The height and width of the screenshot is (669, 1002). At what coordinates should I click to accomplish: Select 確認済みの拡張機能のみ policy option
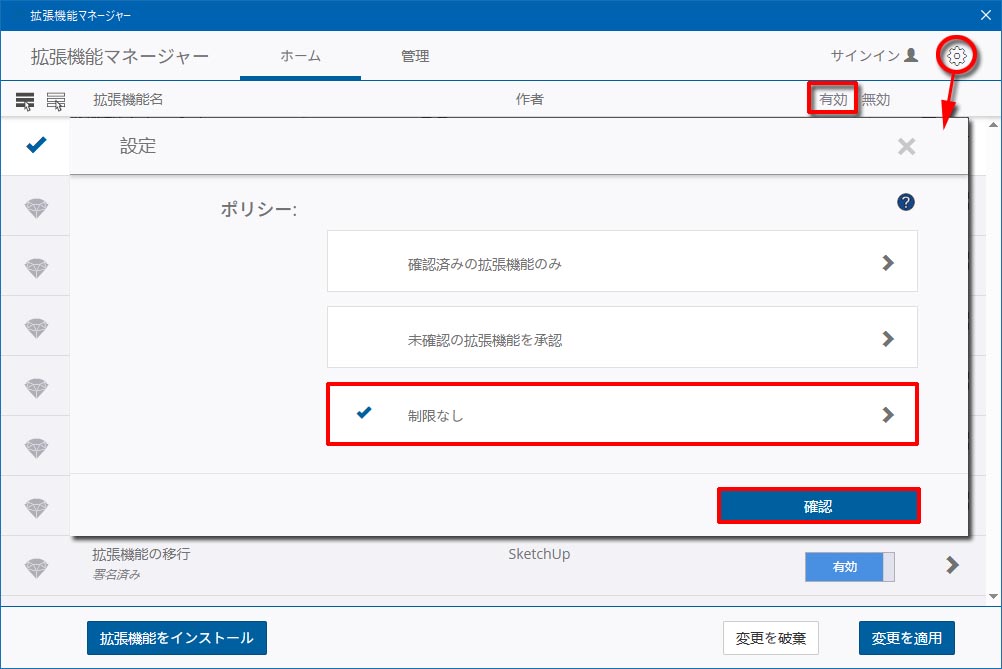tap(621, 263)
